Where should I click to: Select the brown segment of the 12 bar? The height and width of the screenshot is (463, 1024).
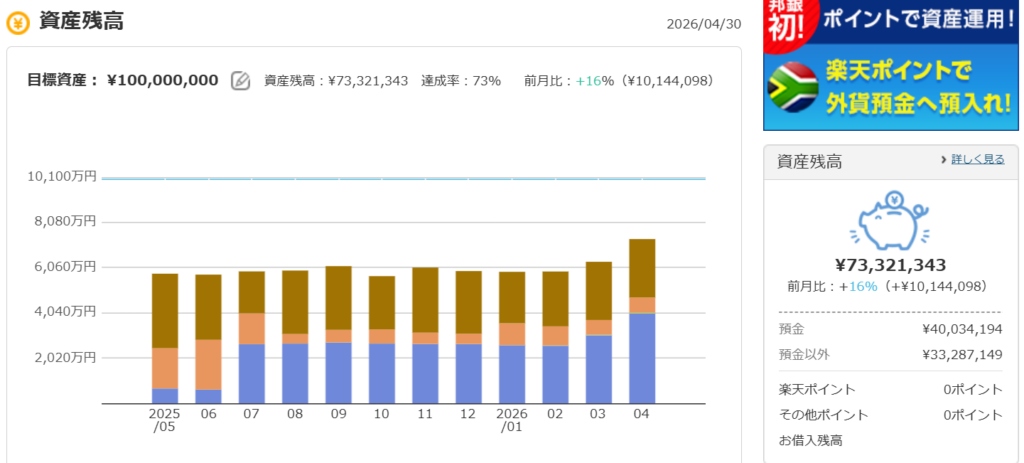point(468,301)
